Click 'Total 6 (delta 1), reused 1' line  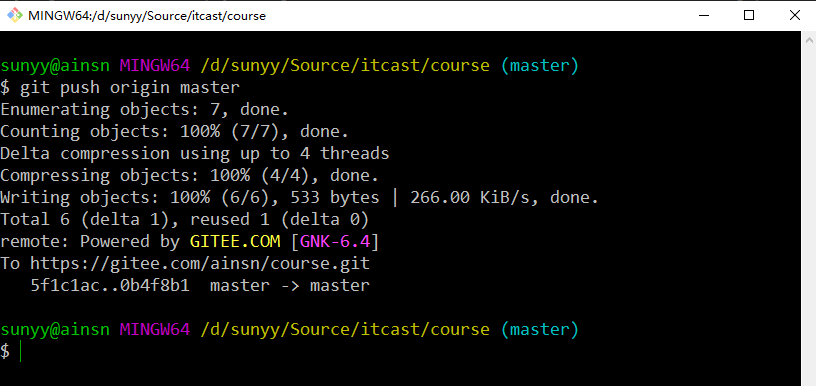[x=184, y=220]
